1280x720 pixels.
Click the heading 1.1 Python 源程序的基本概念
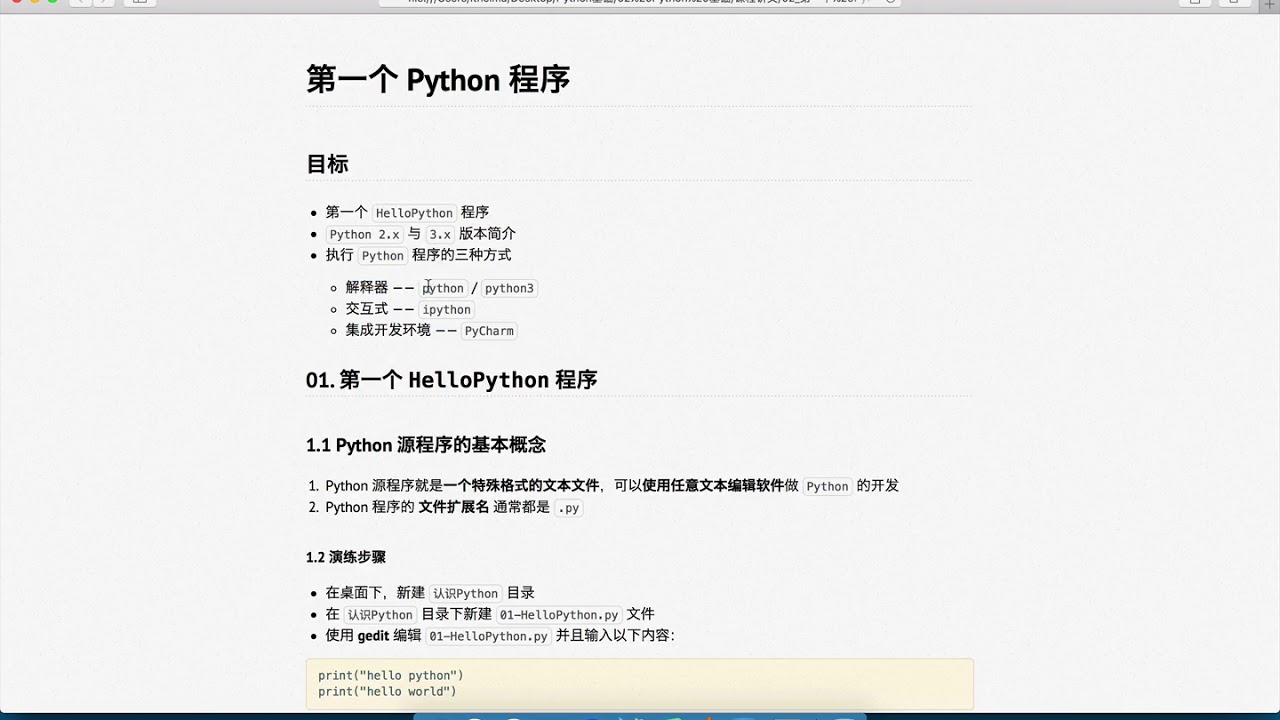tap(426, 445)
